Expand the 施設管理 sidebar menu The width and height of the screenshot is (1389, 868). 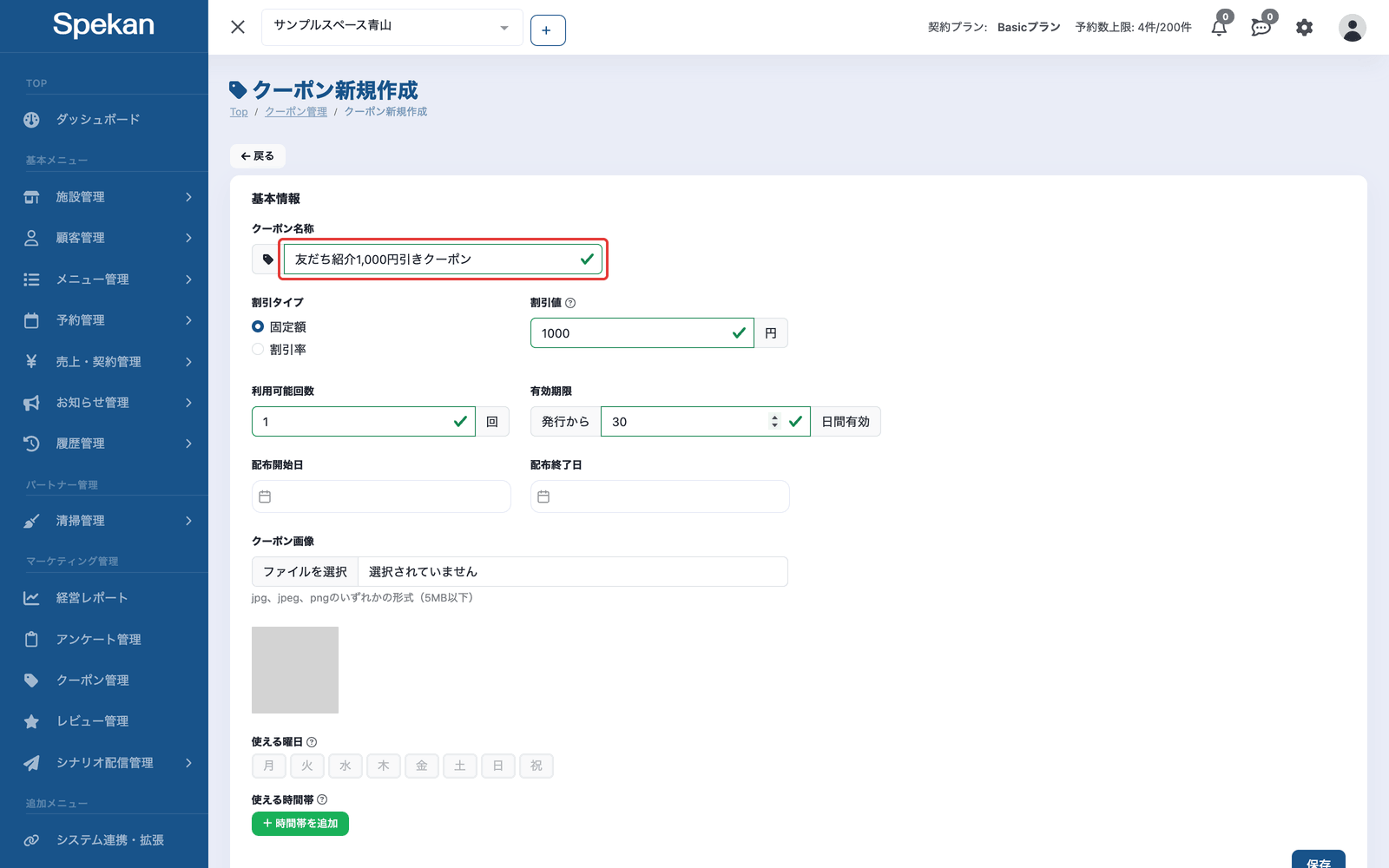(104, 197)
